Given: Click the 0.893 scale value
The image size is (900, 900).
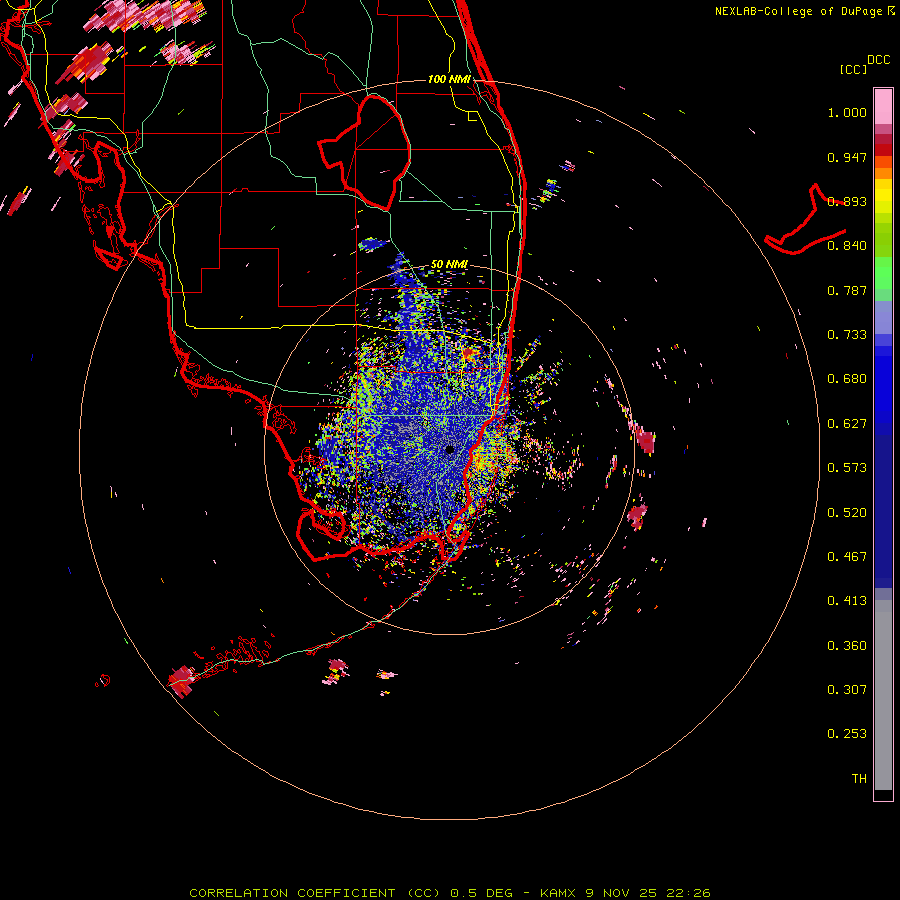Looking at the screenshot, I should tap(847, 201).
